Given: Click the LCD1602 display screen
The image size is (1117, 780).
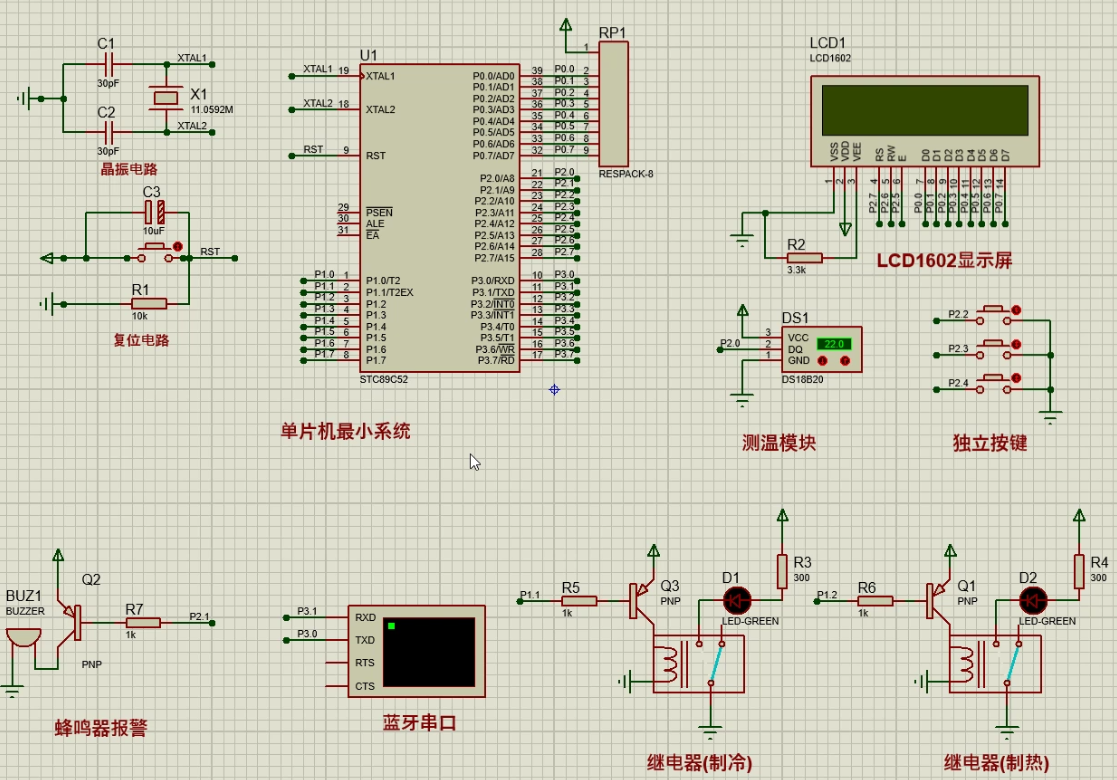Looking at the screenshot, I should pos(924,110).
